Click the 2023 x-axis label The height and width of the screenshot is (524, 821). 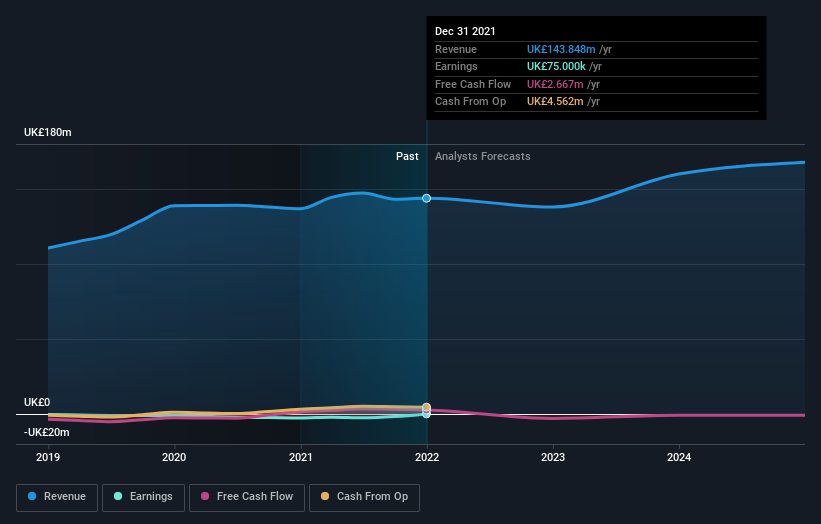[553, 458]
